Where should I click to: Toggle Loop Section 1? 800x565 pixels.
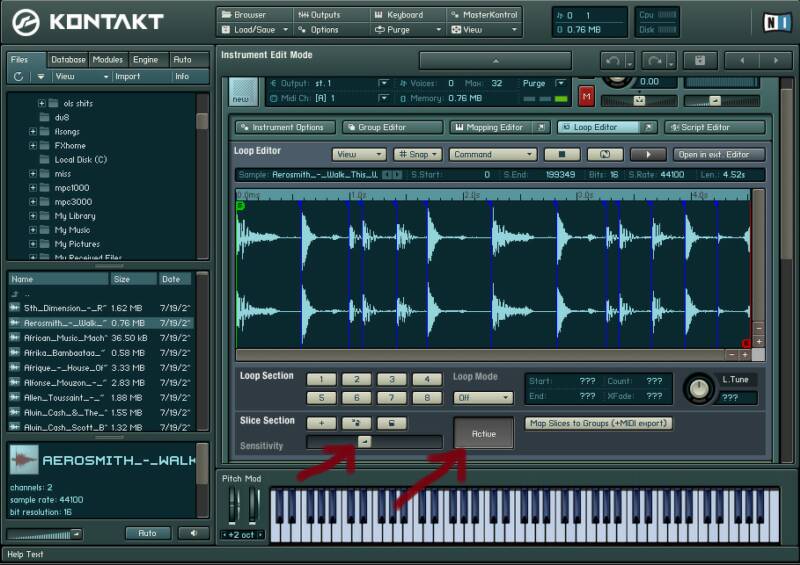pos(321,379)
